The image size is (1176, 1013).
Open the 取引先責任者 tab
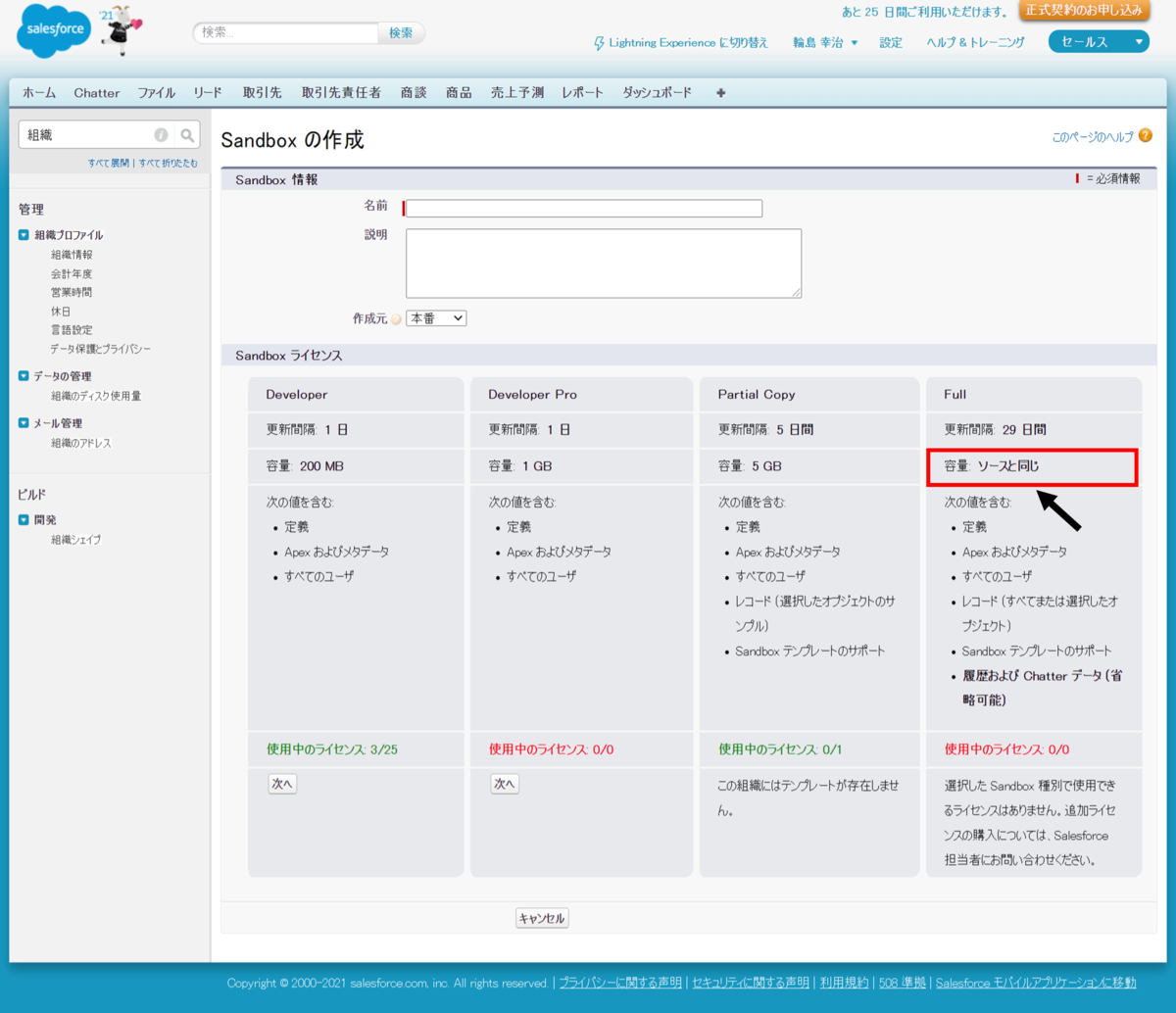coord(341,93)
